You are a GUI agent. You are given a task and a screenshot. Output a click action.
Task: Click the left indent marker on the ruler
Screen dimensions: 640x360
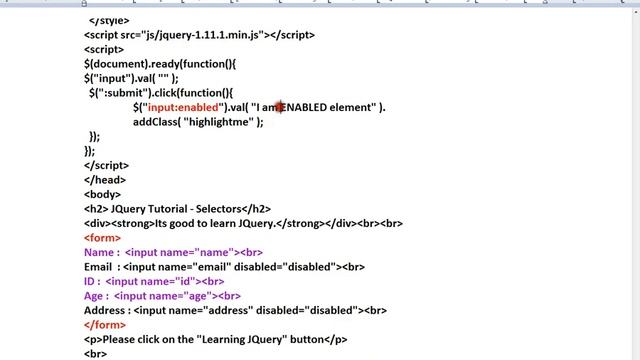coord(84,3)
